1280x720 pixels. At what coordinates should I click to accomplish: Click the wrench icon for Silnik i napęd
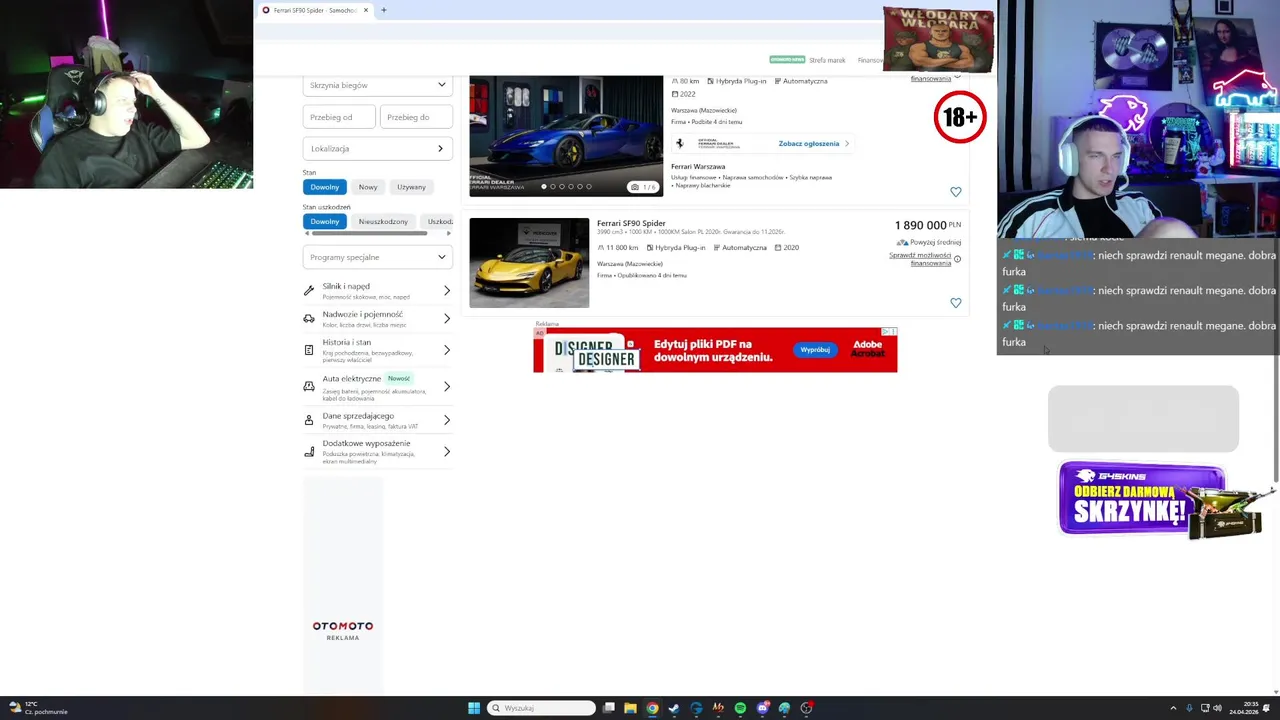click(309, 290)
